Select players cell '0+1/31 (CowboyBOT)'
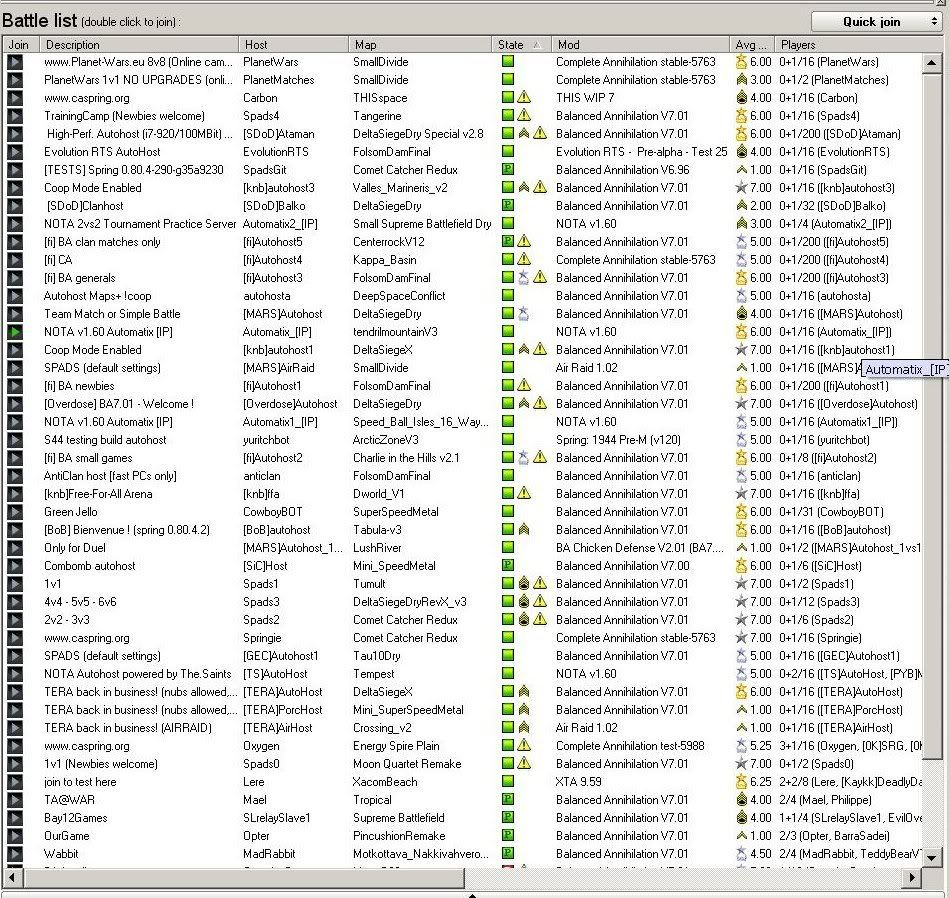949x898 pixels. (831, 512)
